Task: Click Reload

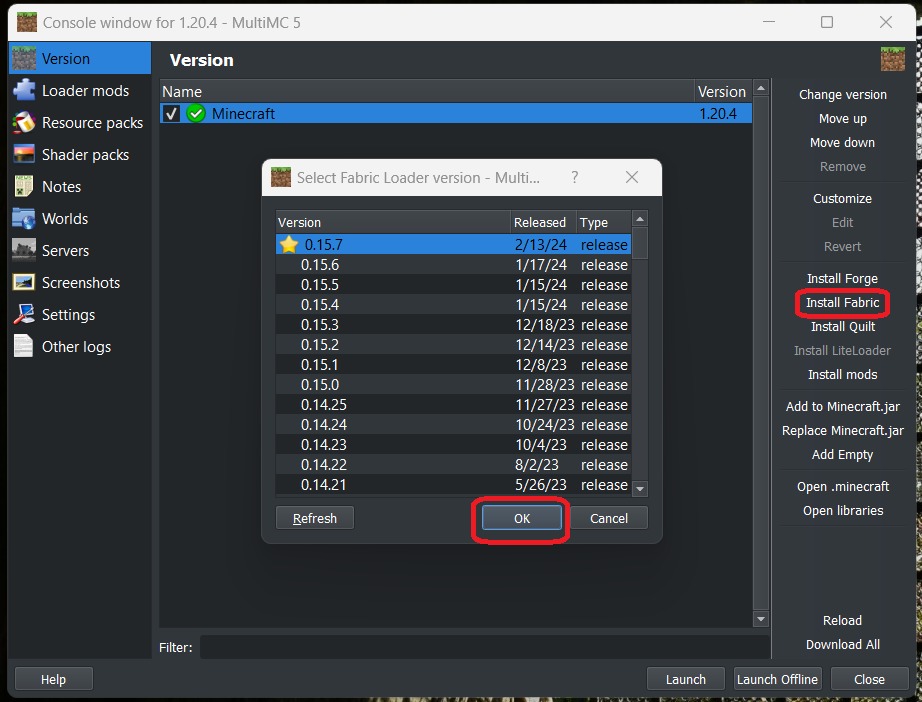Action: tap(842, 620)
